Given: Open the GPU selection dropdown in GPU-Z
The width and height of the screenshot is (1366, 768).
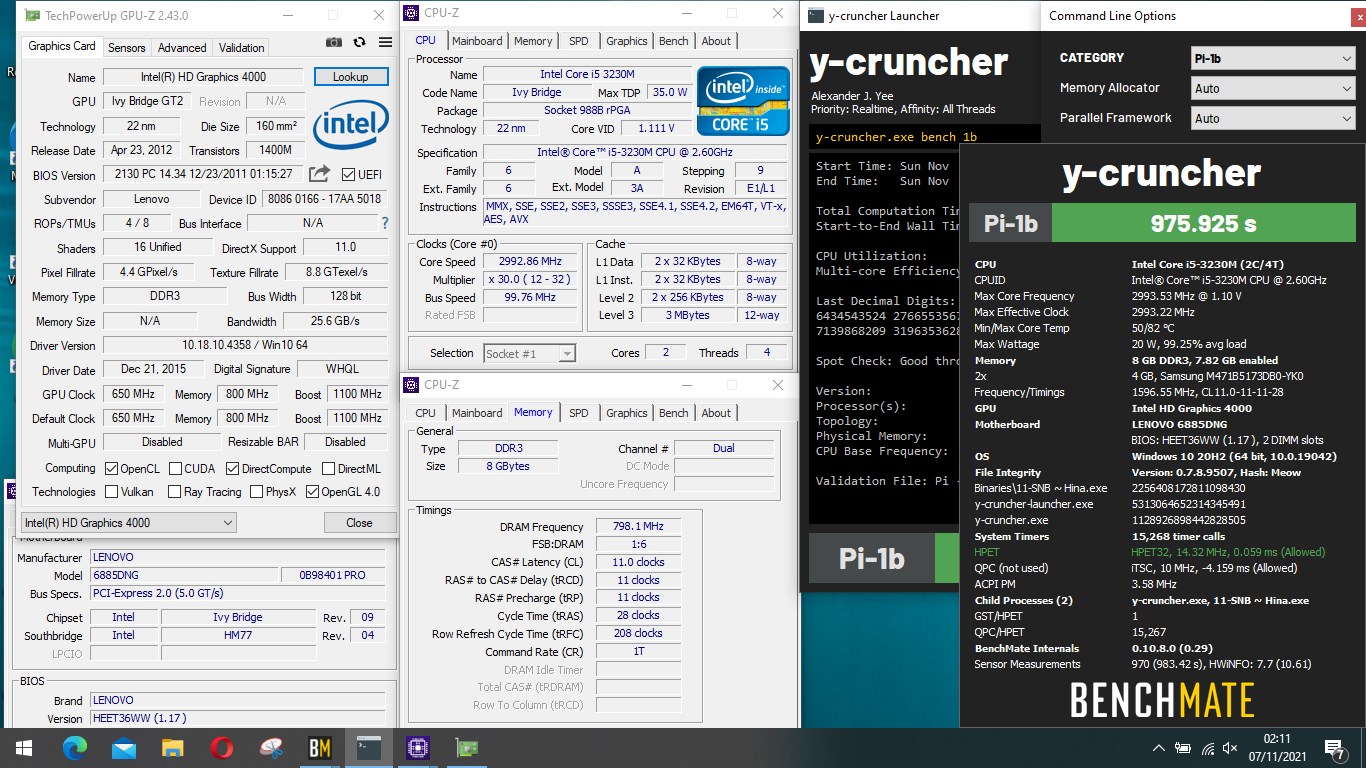Looking at the screenshot, I should point(129,522).
